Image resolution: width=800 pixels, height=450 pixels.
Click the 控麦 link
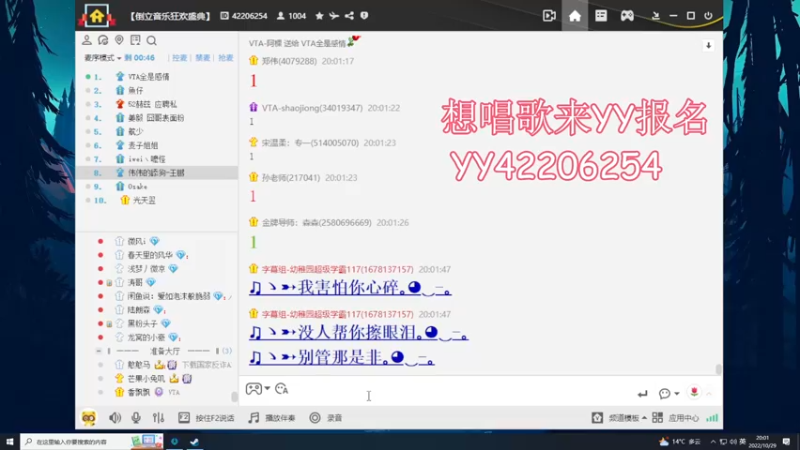tap(179, 58)
